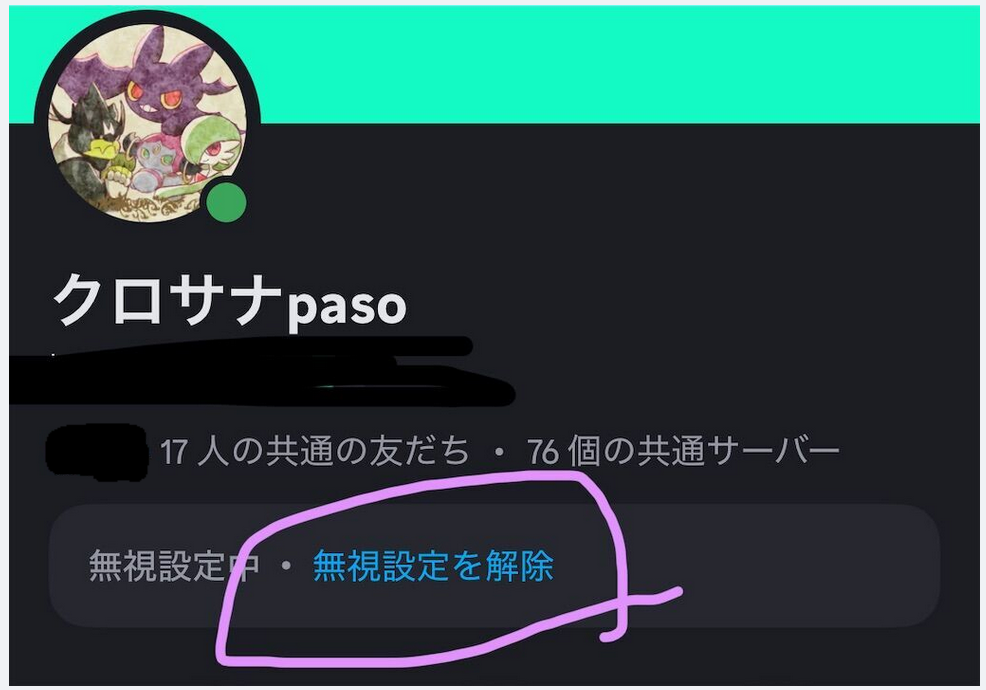This screenshot has height=690, width=986.
Task: Click the empty dark area right of the name
Action: click(x=692, y=302)
